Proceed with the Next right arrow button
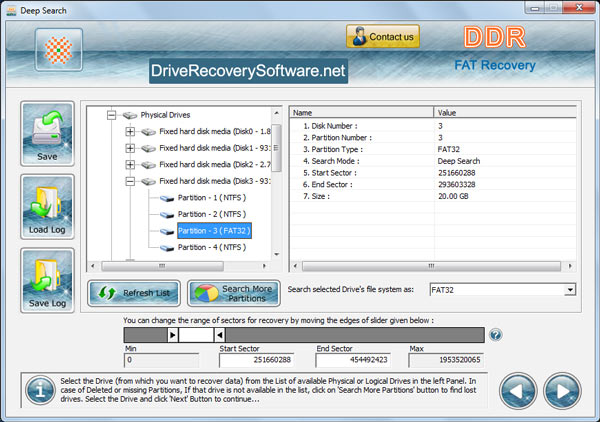This screenshot has height=422, width=600. (562, 391)
